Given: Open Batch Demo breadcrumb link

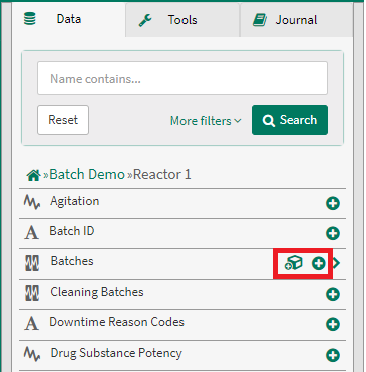Looking at the screenshot, I should point(87,174).
